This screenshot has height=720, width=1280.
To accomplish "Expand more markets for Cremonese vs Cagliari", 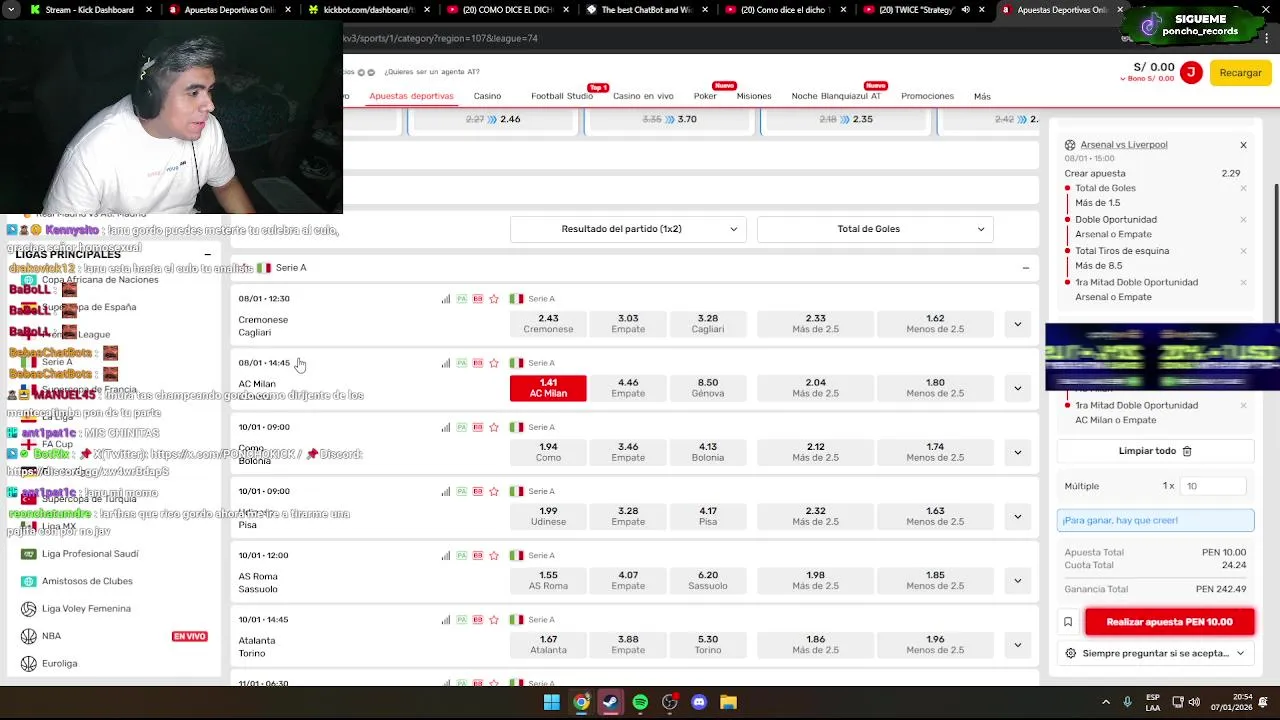I will [1017, 324].
